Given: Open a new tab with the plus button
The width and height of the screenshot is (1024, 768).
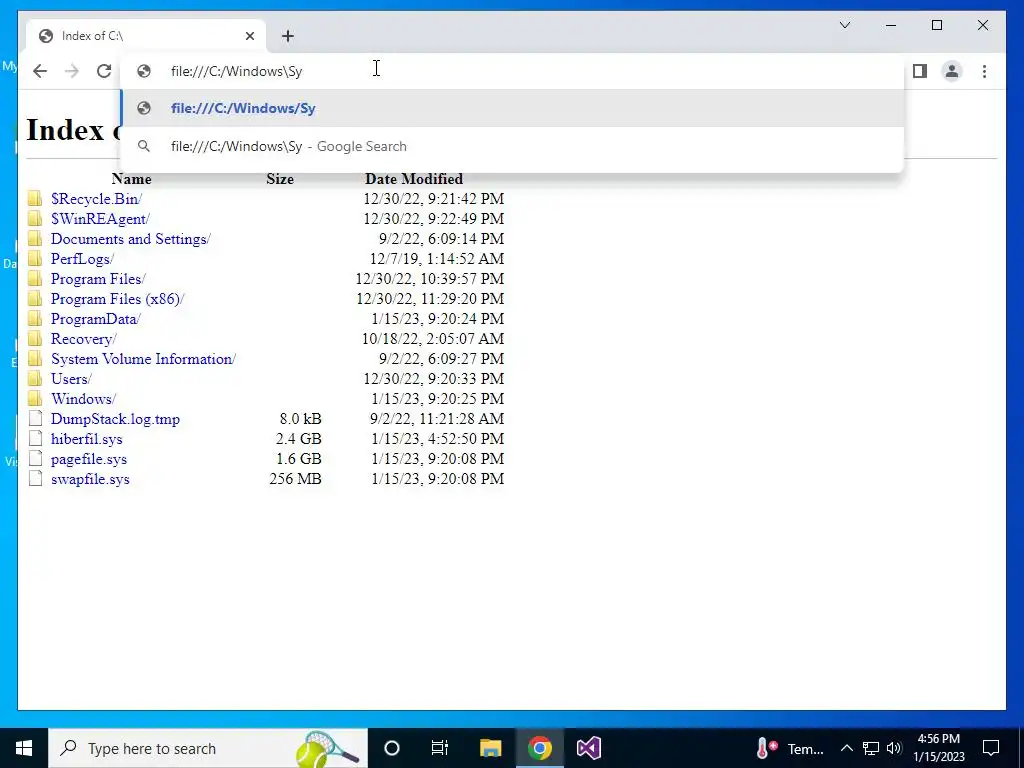Looking at the screenshot, I should tap(288, 36).
